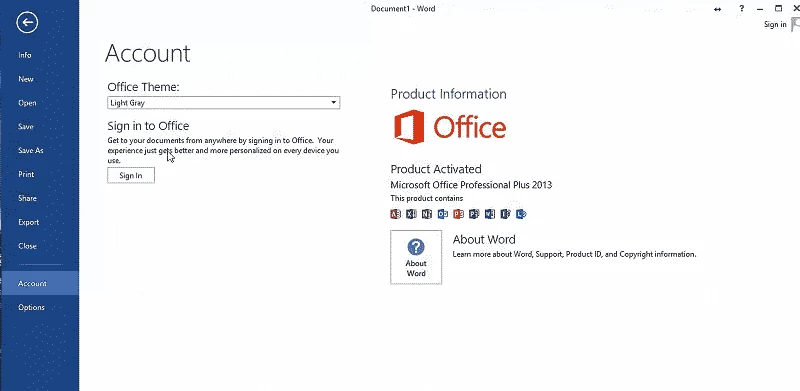This screenshot has width=800, height=391.
Task: Go to the Share page
Action: 27,198
